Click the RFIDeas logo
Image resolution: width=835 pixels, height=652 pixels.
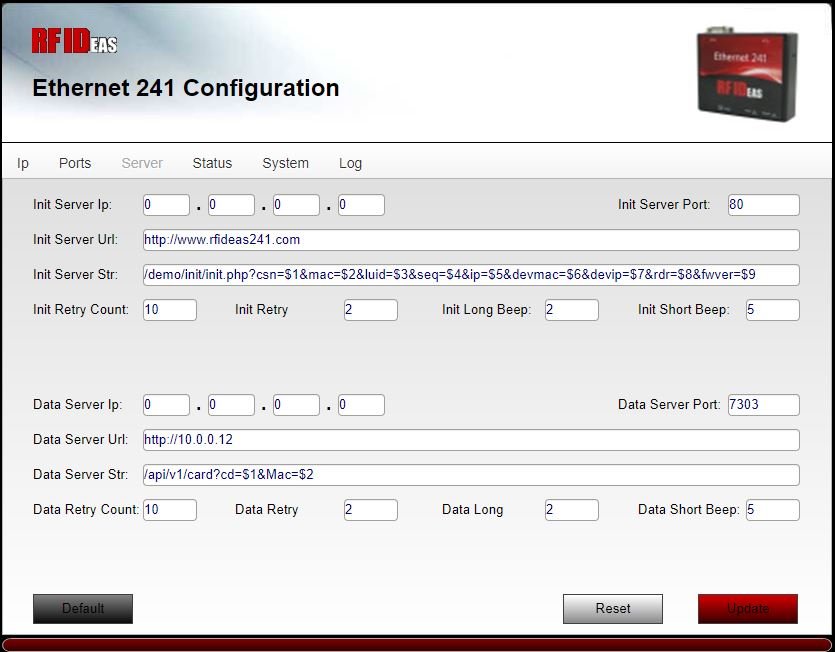(x=75, y=40)
